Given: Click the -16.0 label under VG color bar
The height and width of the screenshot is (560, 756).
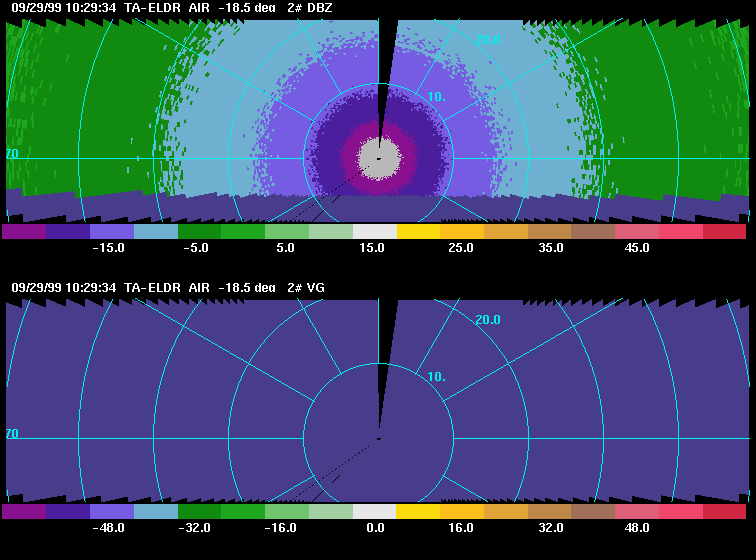Looking at the screenshot, I should [280, 528].
